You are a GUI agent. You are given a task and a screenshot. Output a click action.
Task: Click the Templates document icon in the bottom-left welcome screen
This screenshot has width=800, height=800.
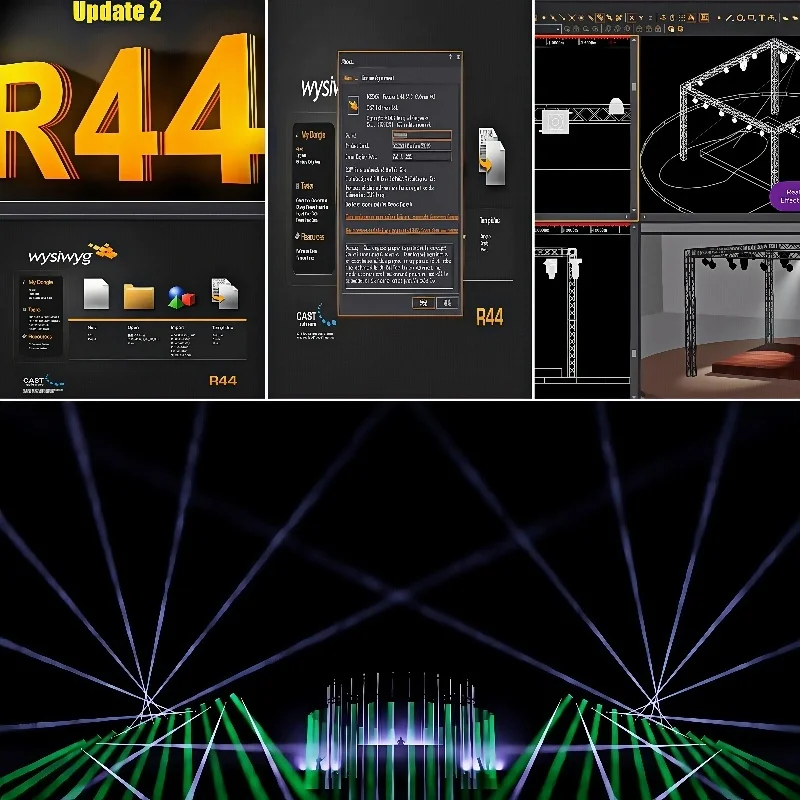[224, 293]
